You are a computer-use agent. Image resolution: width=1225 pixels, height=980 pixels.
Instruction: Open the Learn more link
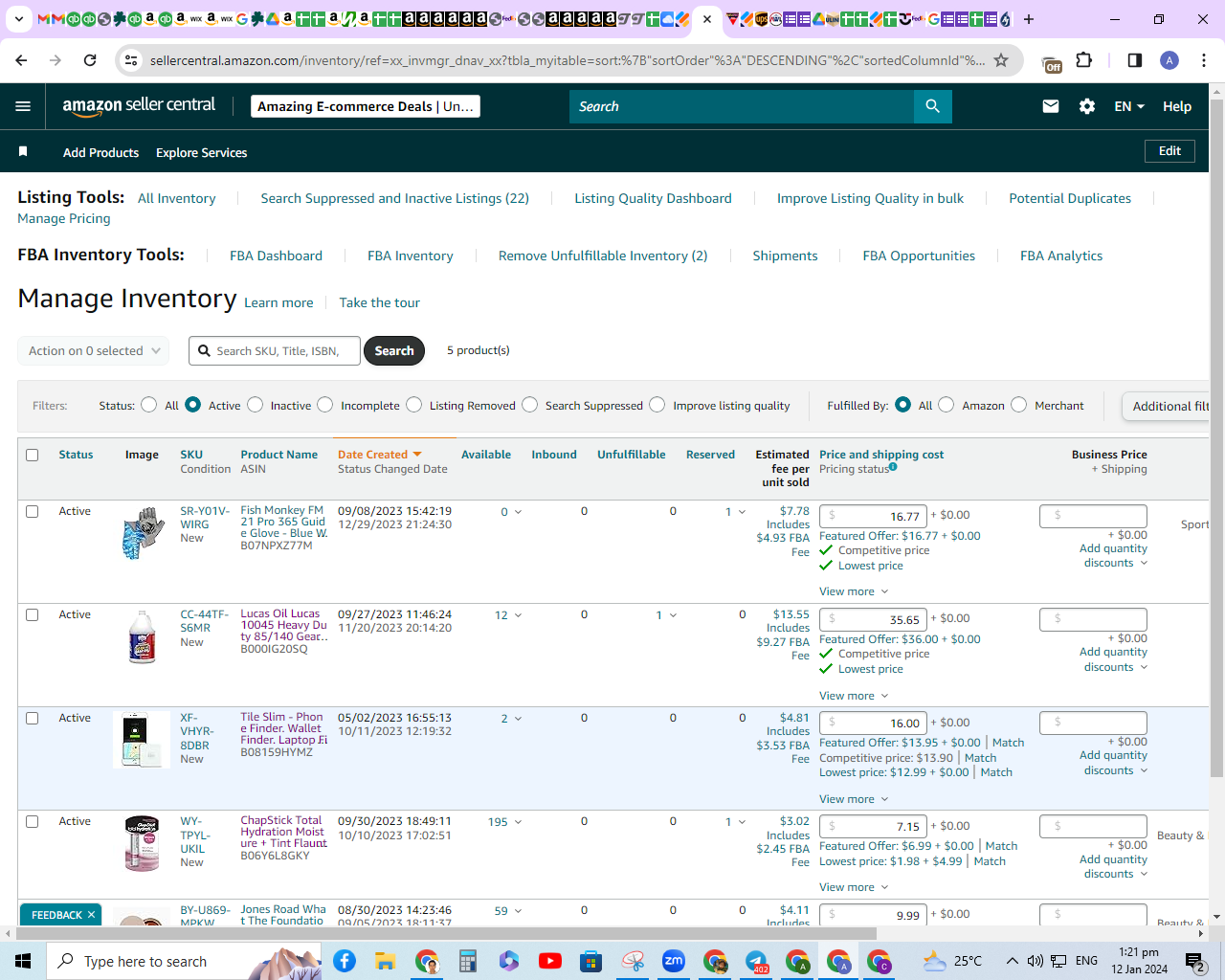(278, 302)
